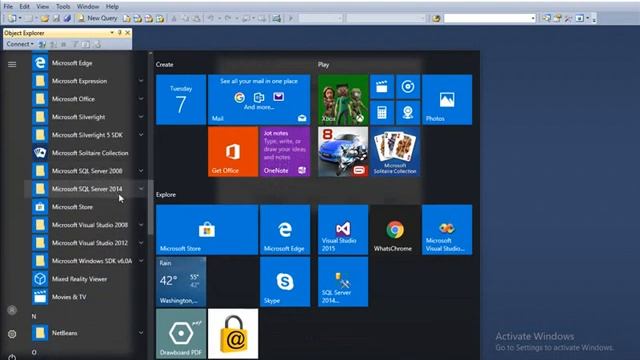Open the Object Explorer window position dropdown arrow
Image resolution: width=640 pixels, height=360 pixels.
(111, 33)
